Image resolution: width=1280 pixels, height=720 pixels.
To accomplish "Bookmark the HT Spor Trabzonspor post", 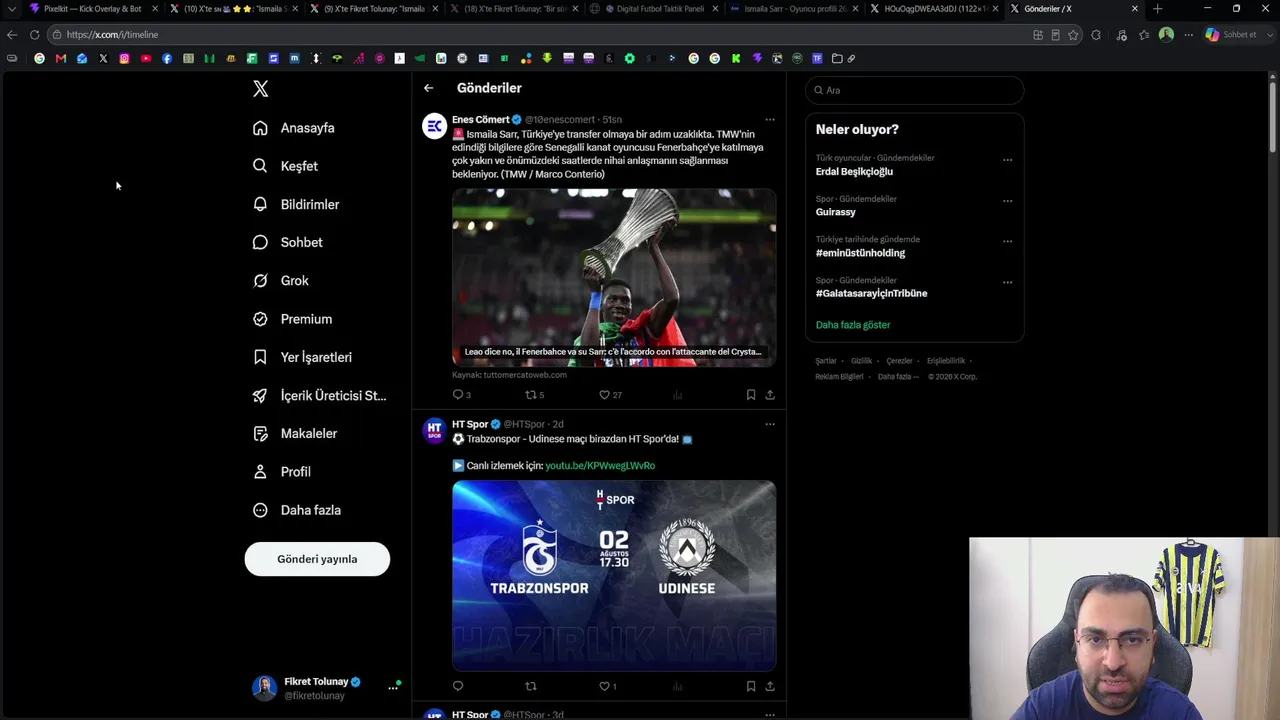I will point(751,686).
